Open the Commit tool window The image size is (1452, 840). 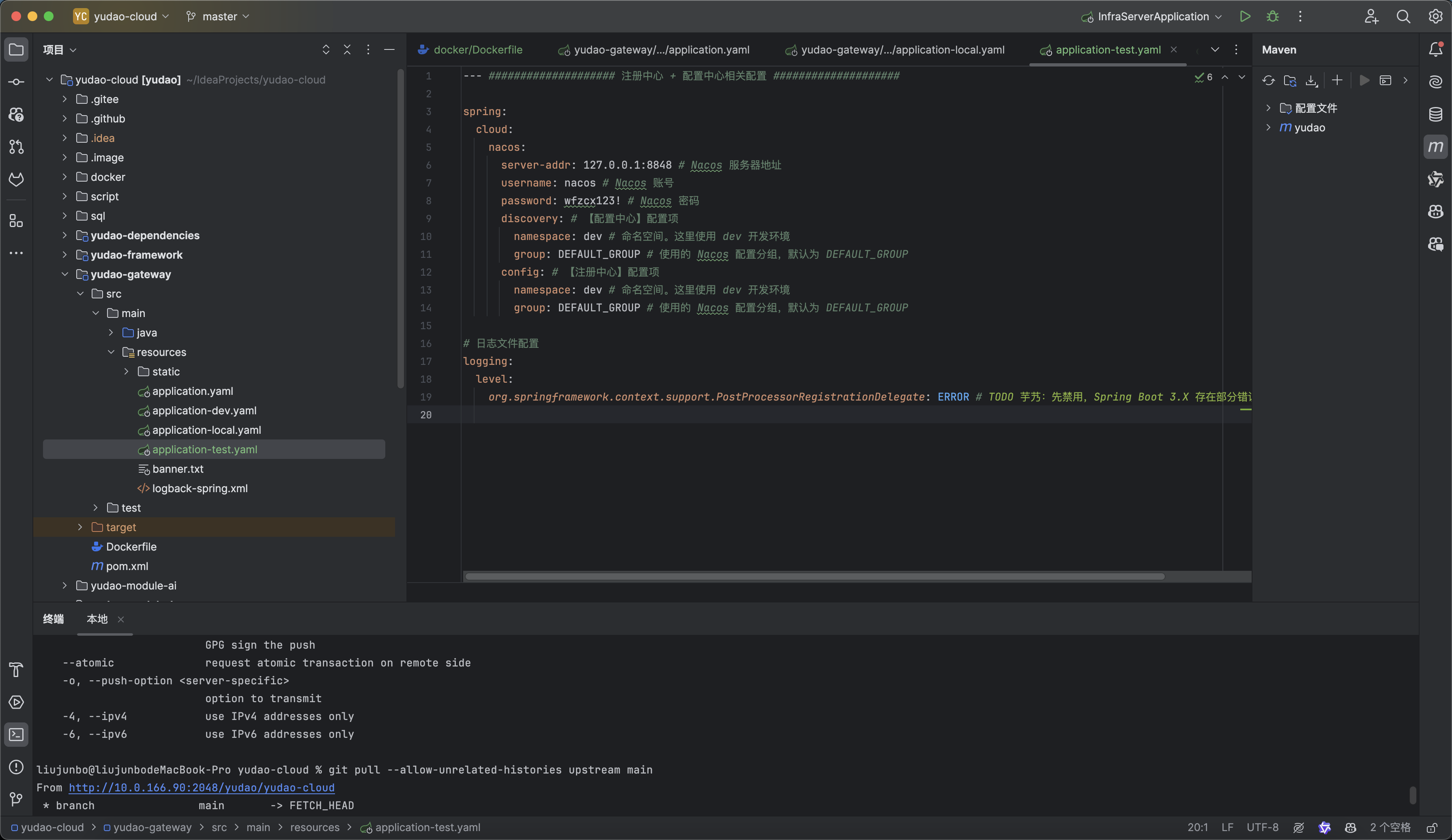tap(16, 82)
